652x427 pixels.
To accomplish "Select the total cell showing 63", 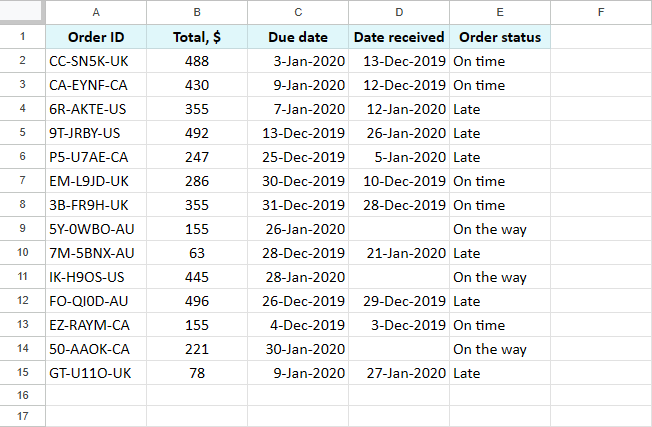I will tap(197, 253).
